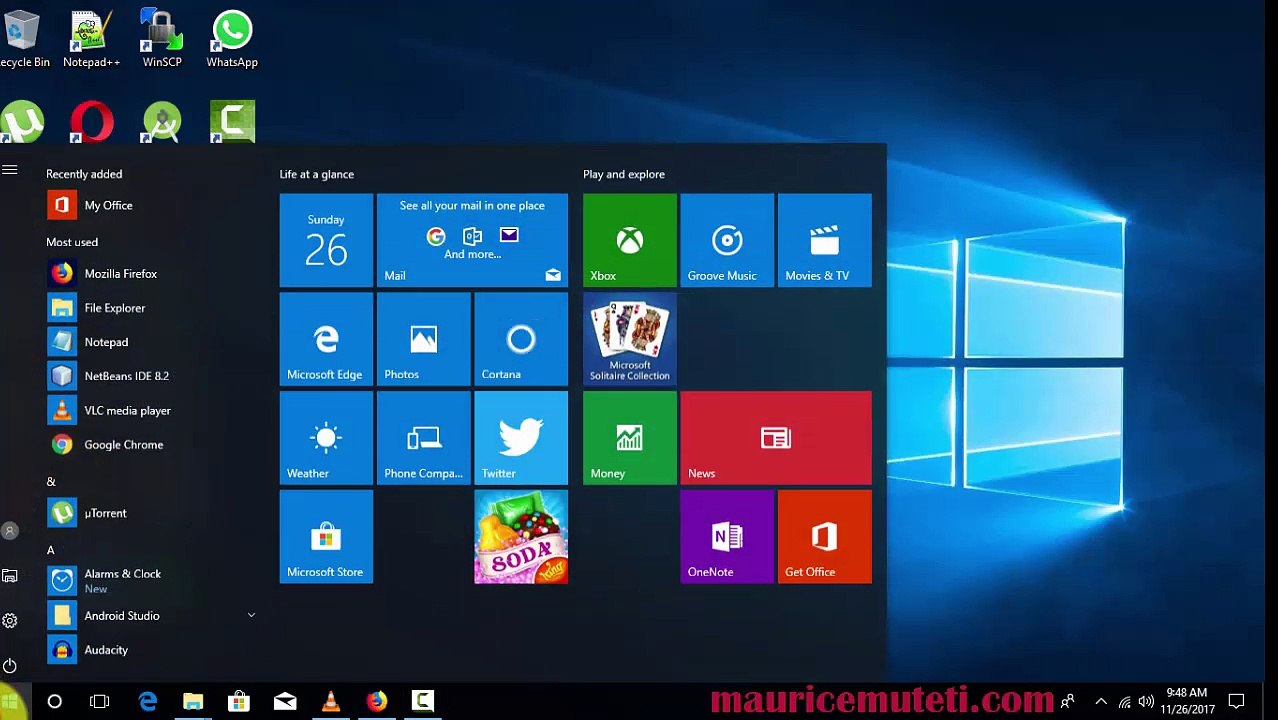Show hidden system tray icons
Viewport: 1278px width, 720px height.
point(1101,702)
